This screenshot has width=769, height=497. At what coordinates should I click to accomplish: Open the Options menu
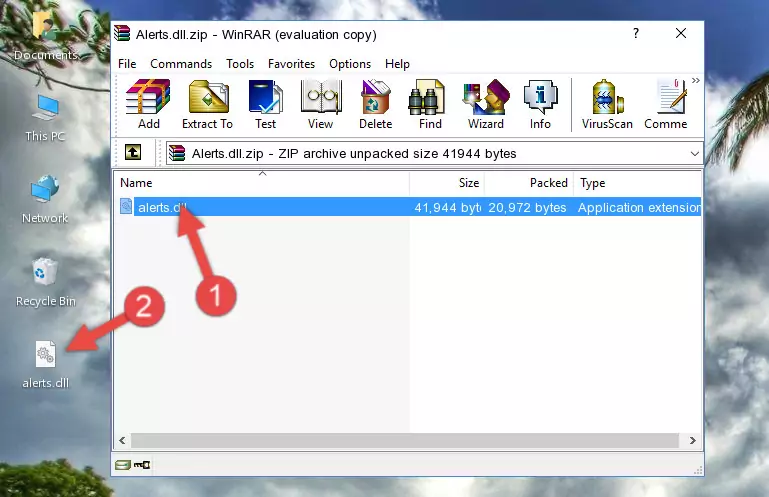click(350, 64)
